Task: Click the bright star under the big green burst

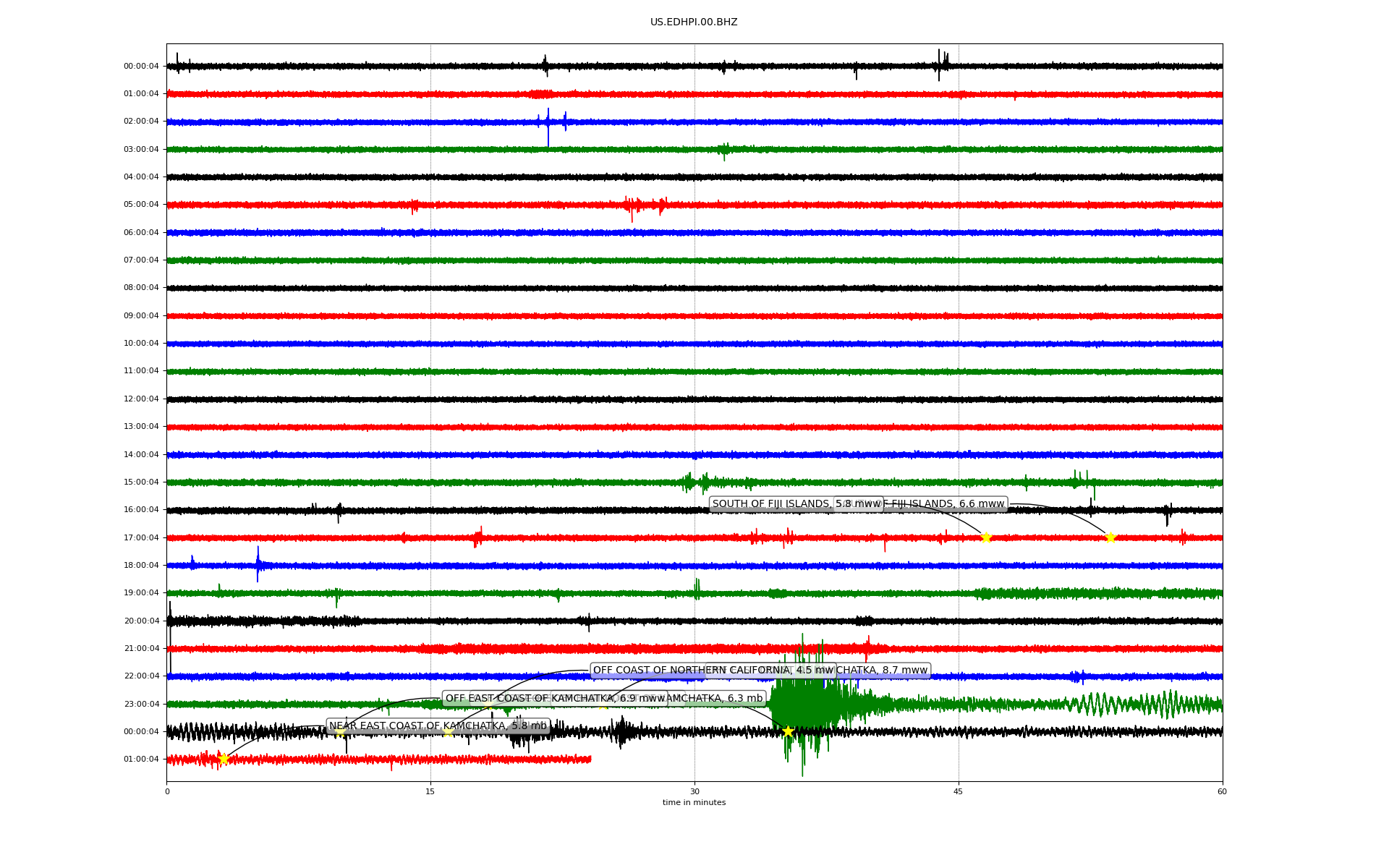Action: click(x=788, y=731)
